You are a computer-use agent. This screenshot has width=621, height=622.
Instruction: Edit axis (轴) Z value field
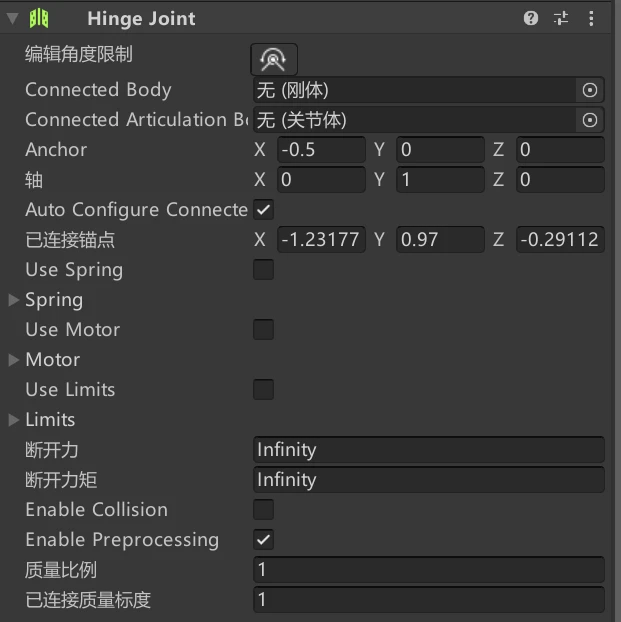[x=560, y=180]
